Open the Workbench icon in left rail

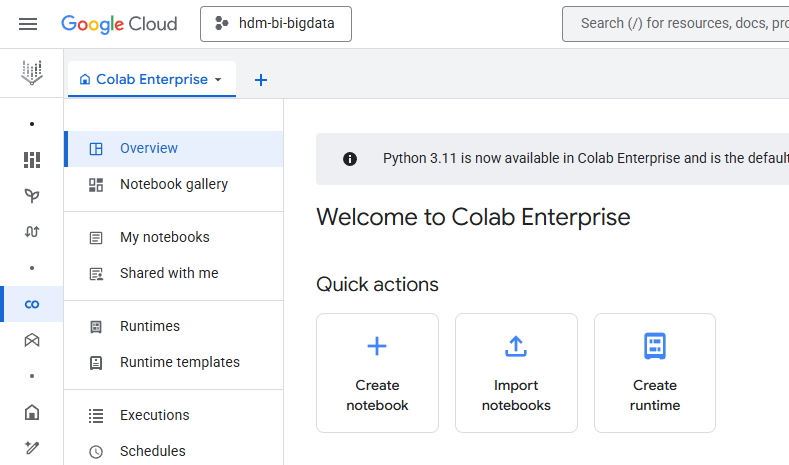tap(32, 340)
